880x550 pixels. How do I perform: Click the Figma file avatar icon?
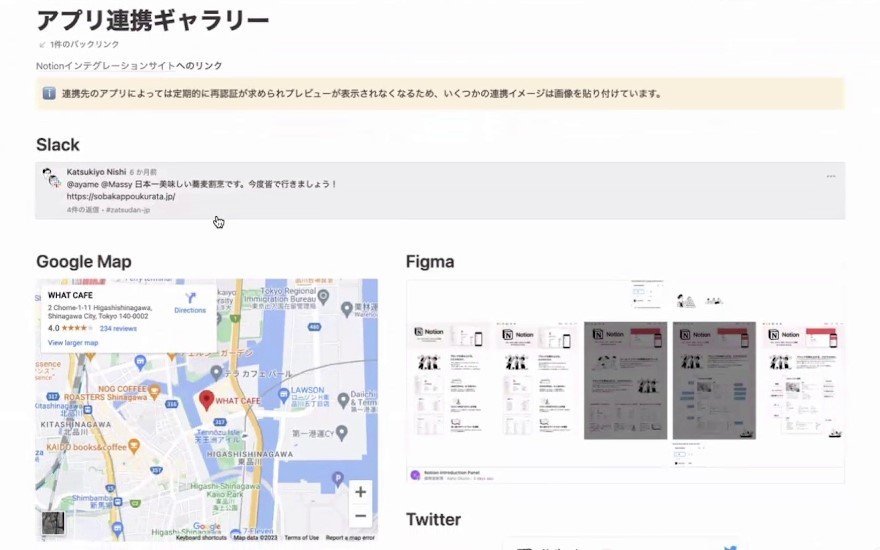(415, 475)
